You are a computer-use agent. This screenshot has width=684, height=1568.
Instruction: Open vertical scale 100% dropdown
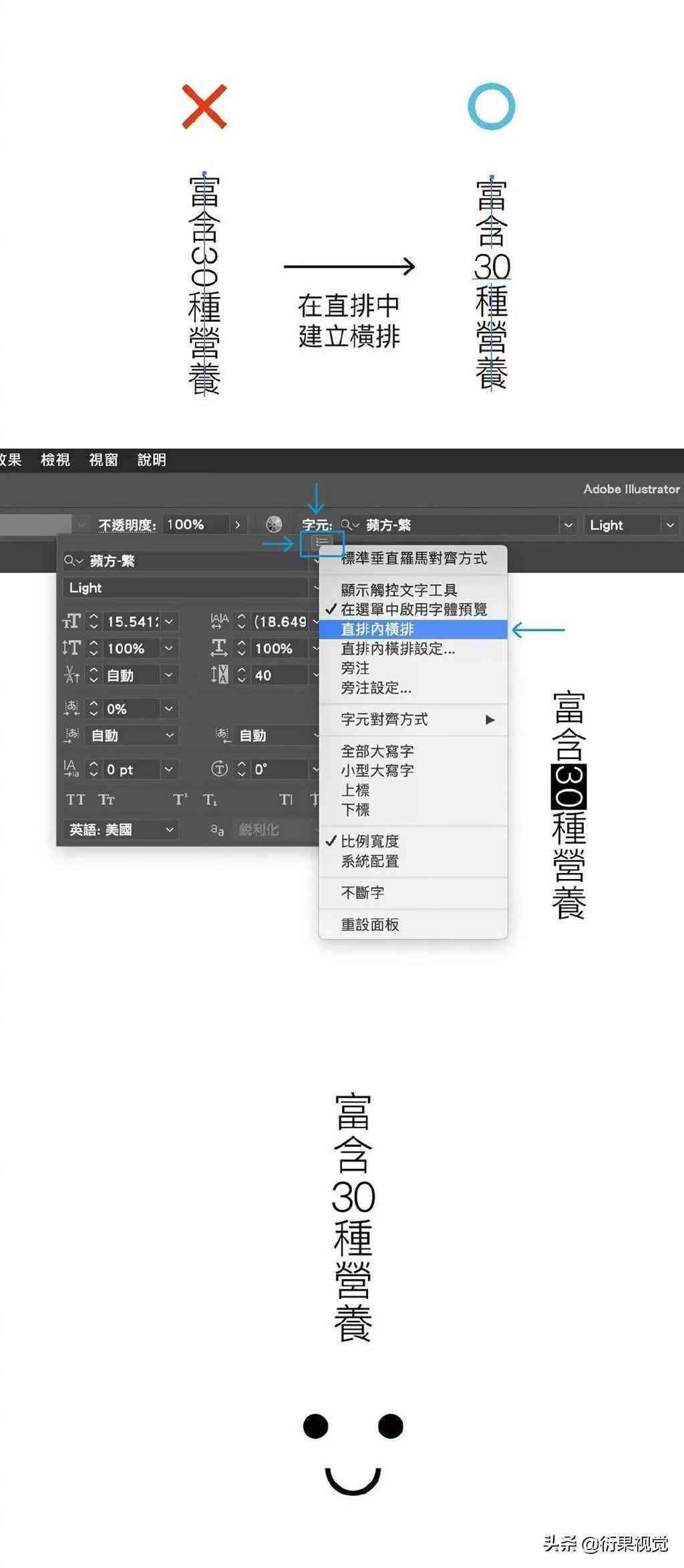[x=169, y=648]
